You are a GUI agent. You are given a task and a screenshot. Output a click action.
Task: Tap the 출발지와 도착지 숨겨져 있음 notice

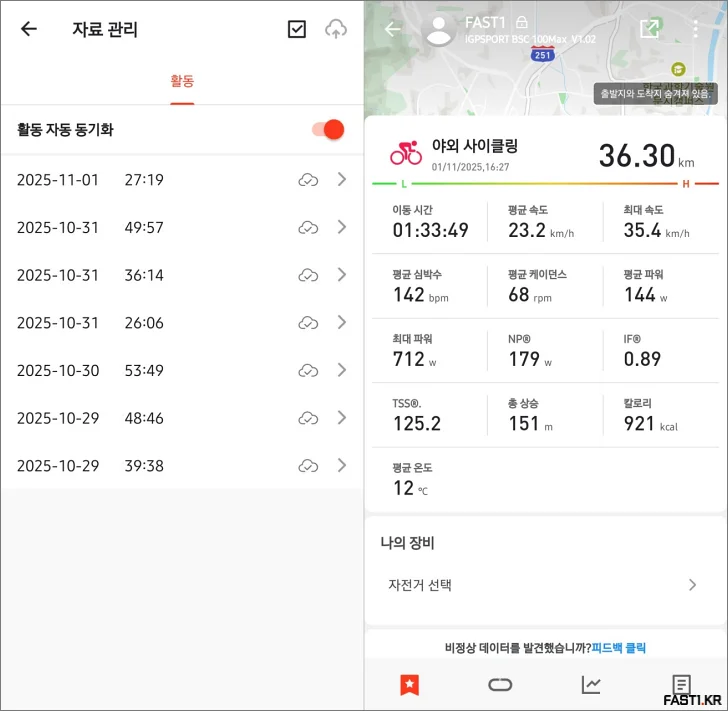[656, 94]
